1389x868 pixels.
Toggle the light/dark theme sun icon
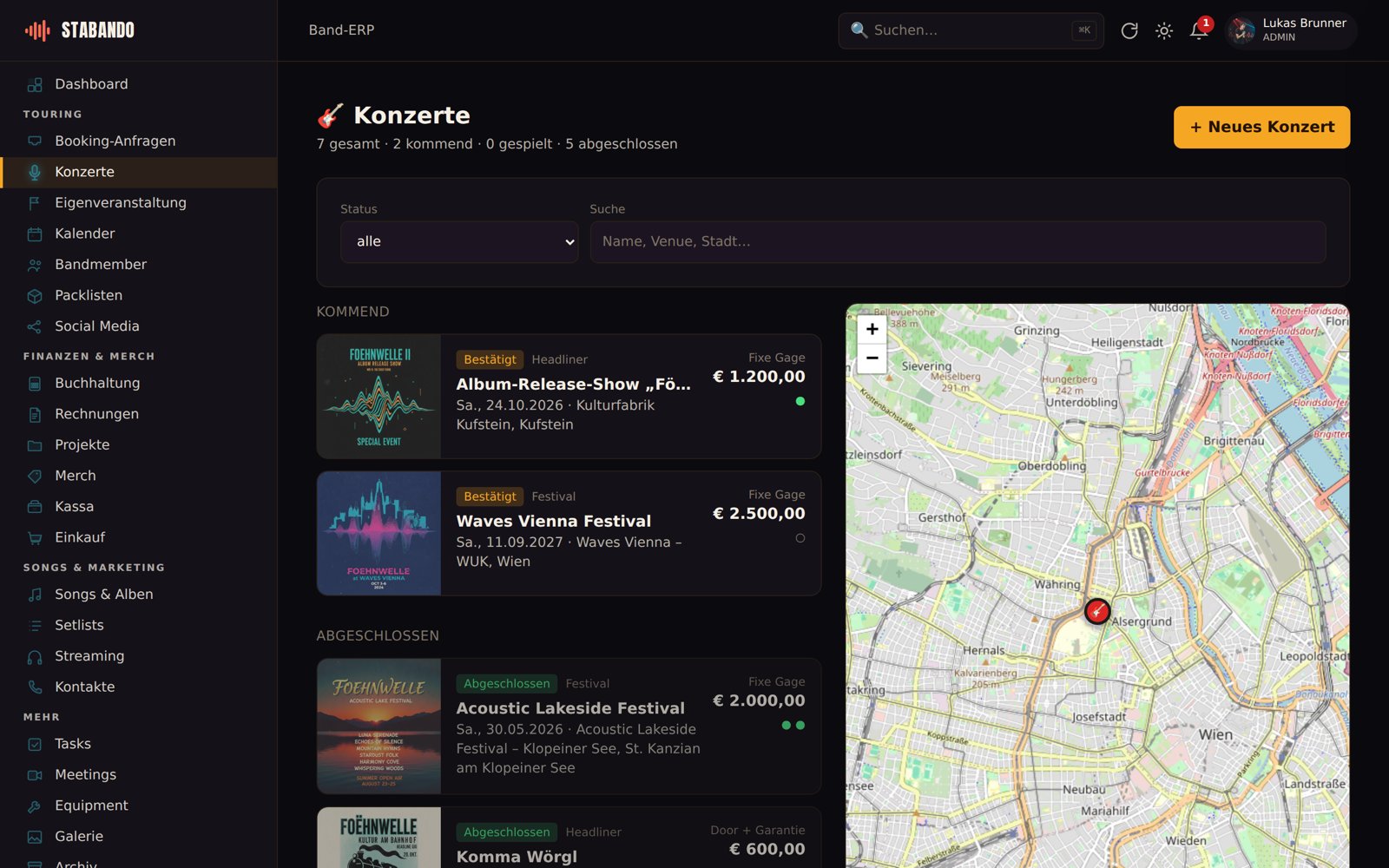coord(1164,30)
